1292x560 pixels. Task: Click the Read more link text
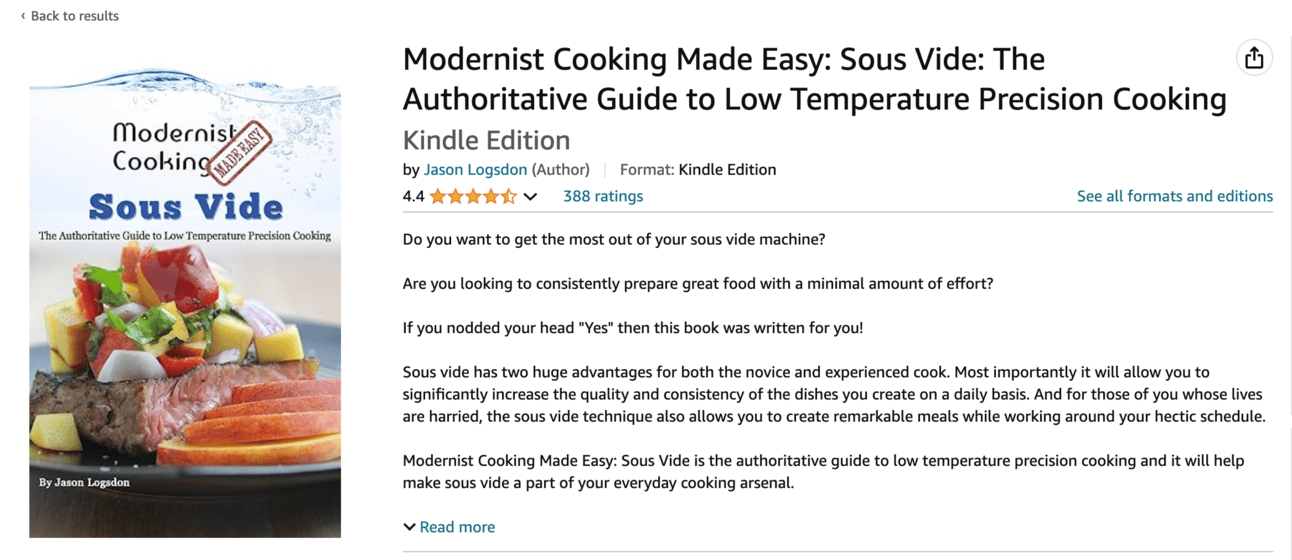pos(457,527)
